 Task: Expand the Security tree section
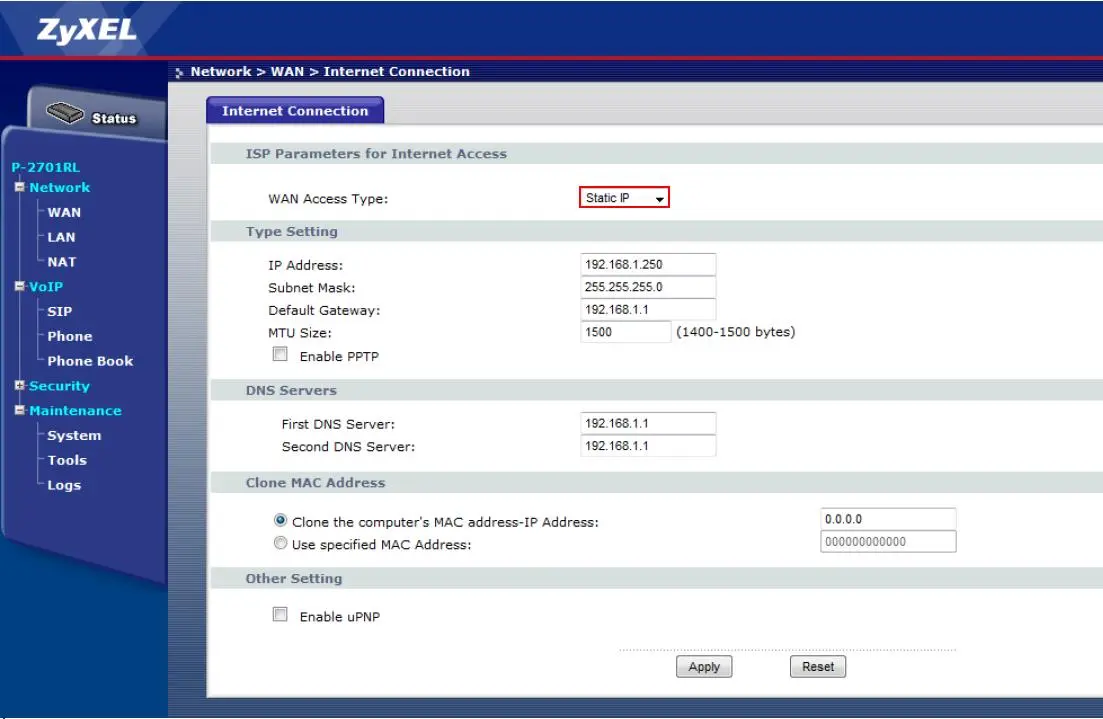[20, 386]
